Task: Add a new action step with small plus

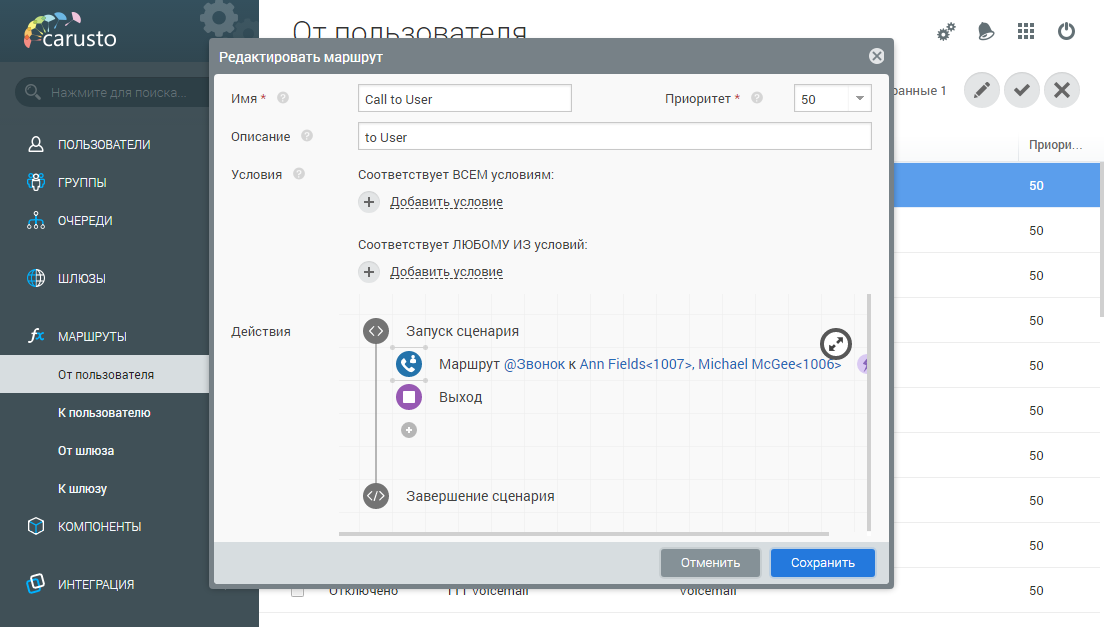Action: (409, 430)
